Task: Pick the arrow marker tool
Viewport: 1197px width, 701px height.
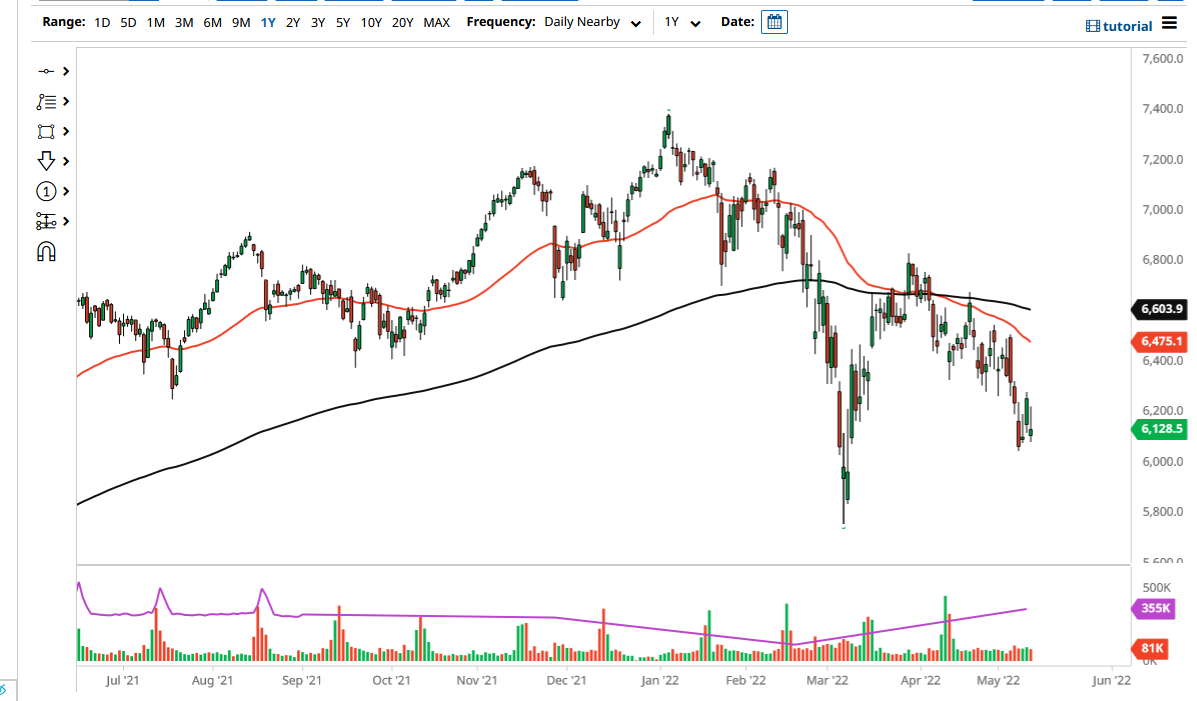Action: coord(47,161)
